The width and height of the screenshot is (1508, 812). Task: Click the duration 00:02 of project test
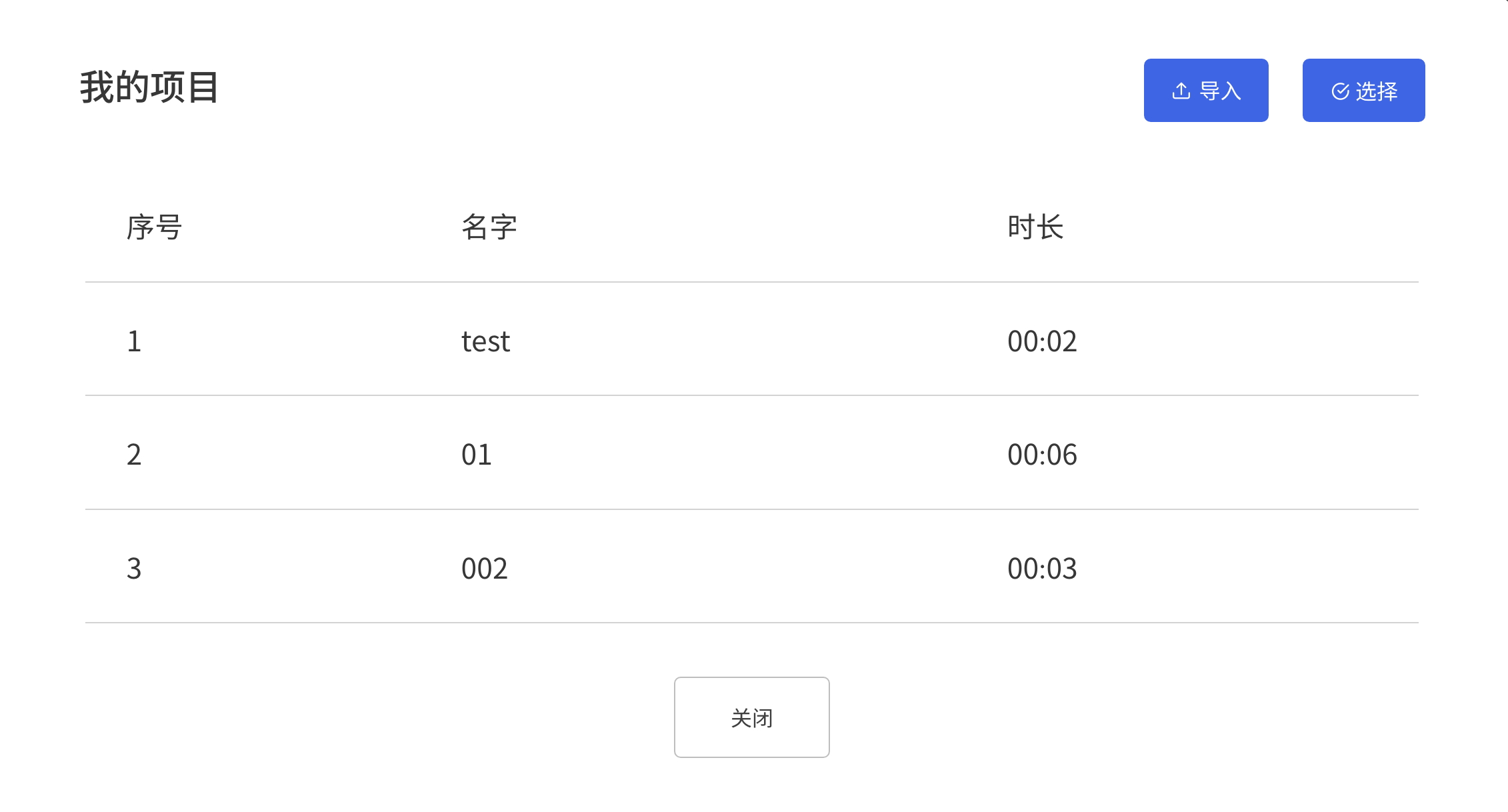(x=1042, y=341)
